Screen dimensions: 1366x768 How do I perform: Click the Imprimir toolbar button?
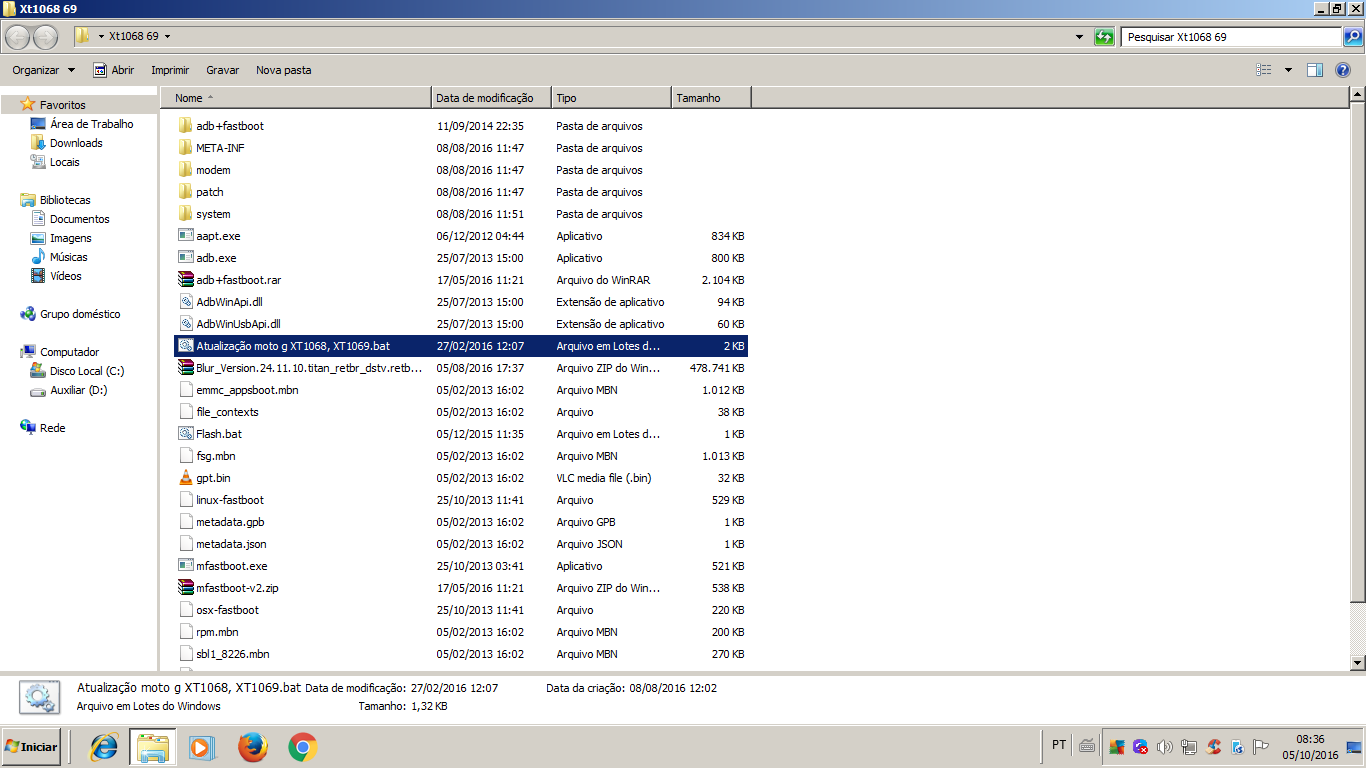click(x=170, y=70)
